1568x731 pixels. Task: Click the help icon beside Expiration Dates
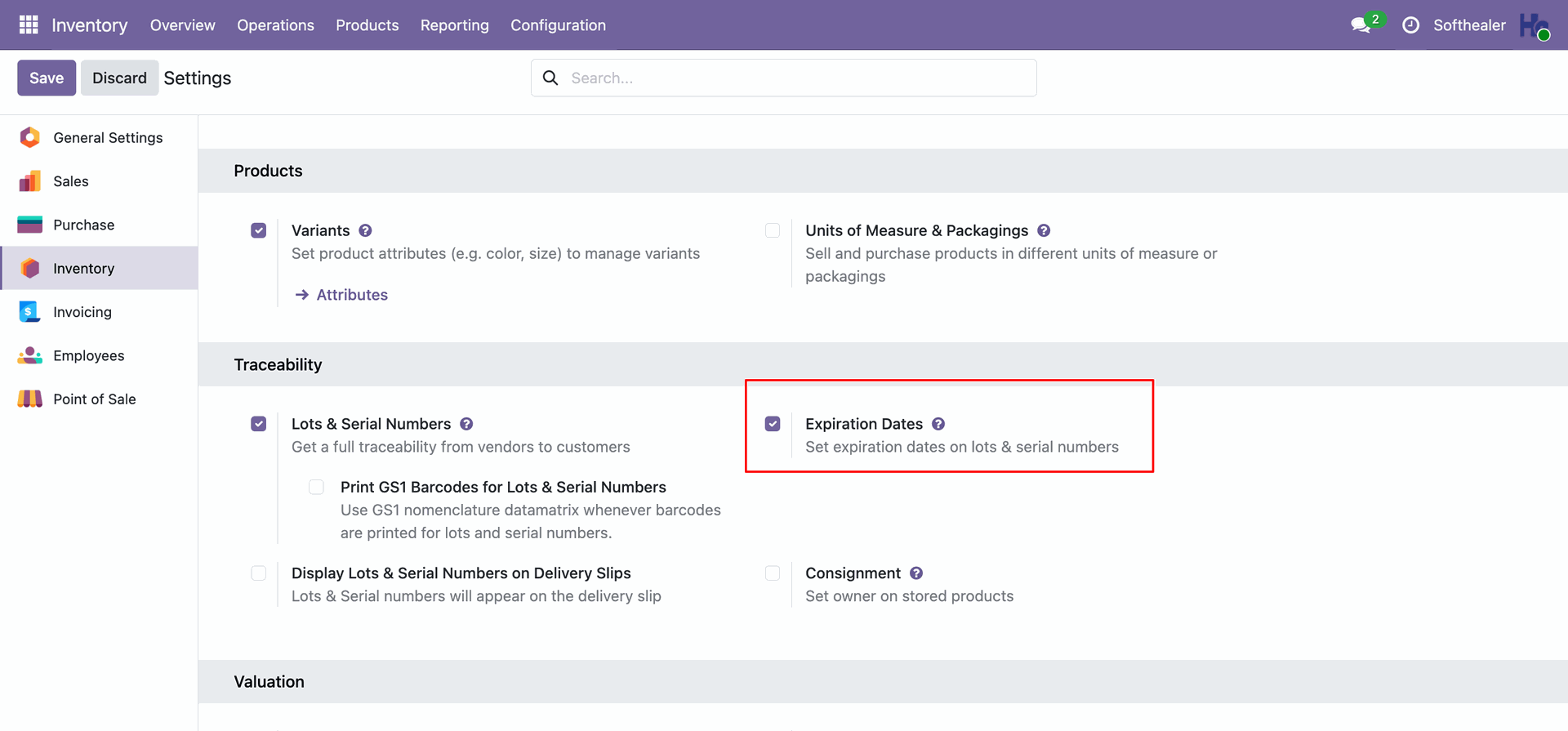coord(938,424)
